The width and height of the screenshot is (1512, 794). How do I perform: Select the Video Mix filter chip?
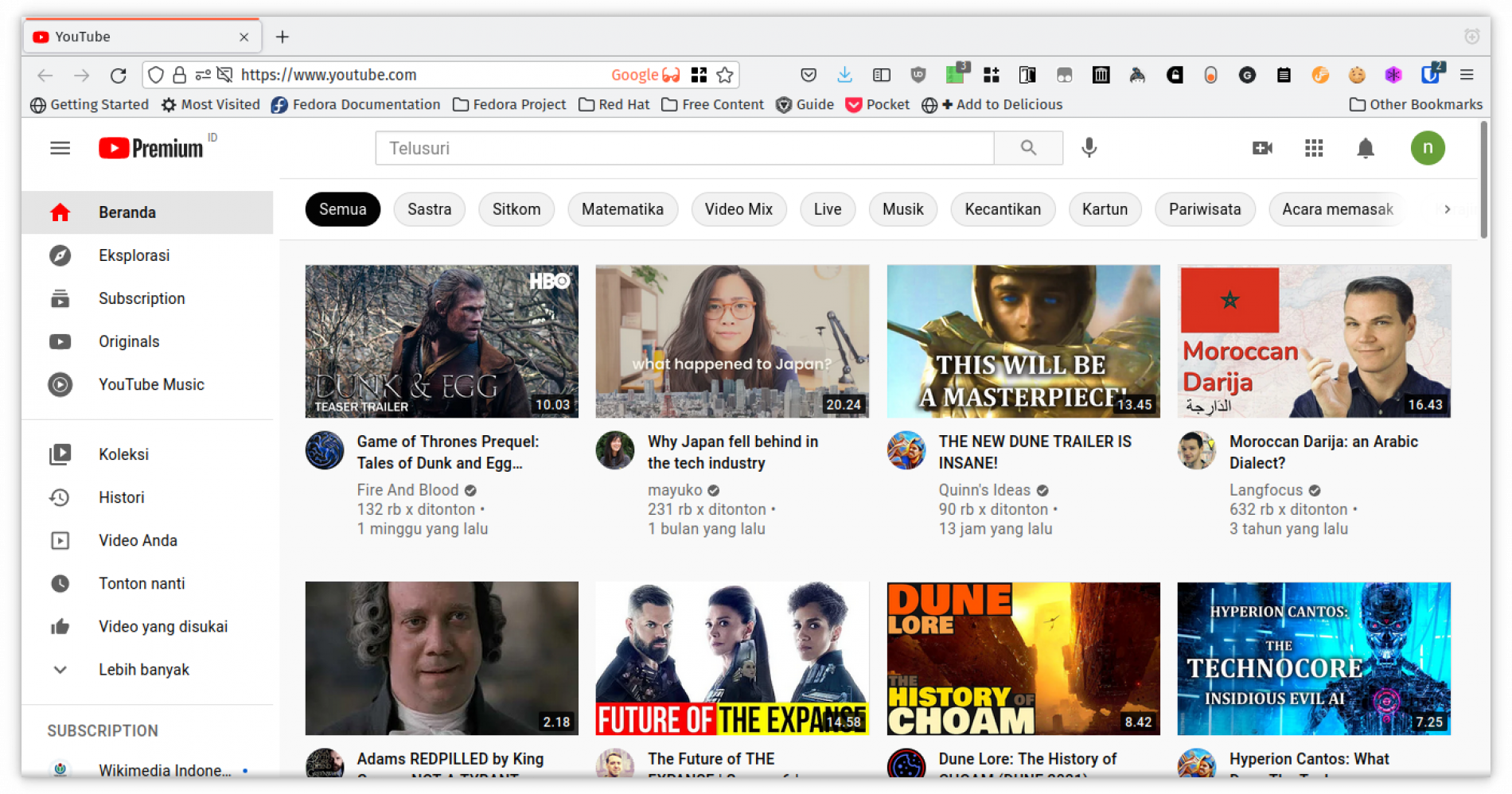pyautogui.click(x=738, y=209)
